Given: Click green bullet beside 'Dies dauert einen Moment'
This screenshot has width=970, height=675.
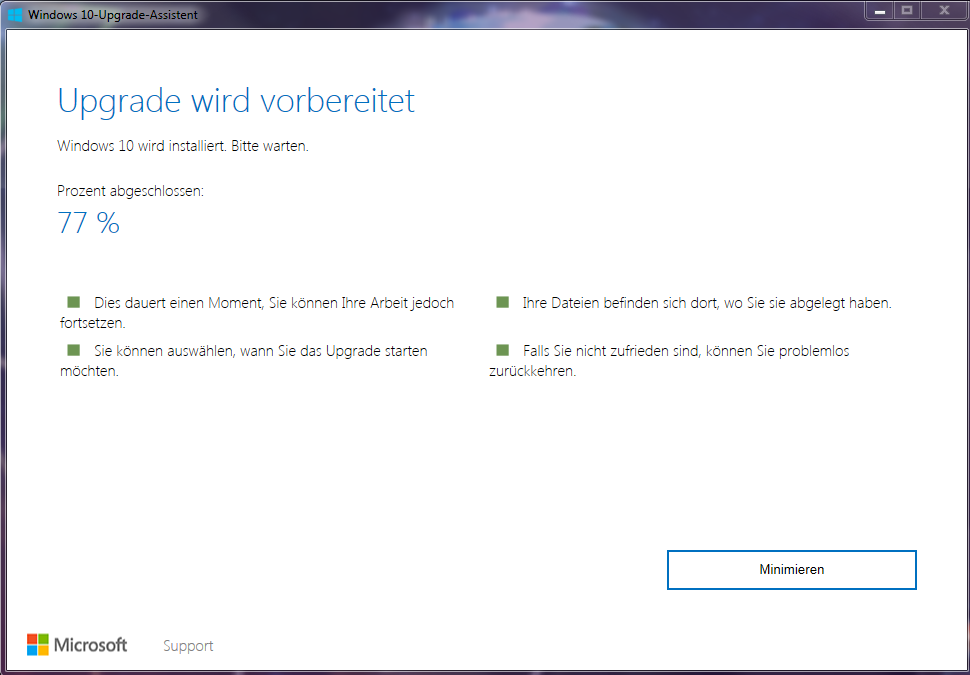Looking at the screenshot, I should pos(74,302).
